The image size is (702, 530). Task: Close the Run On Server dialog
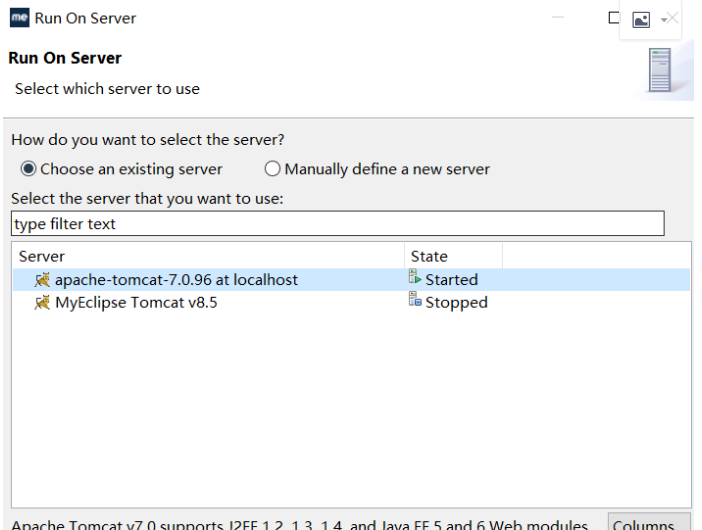click(672, 18)
